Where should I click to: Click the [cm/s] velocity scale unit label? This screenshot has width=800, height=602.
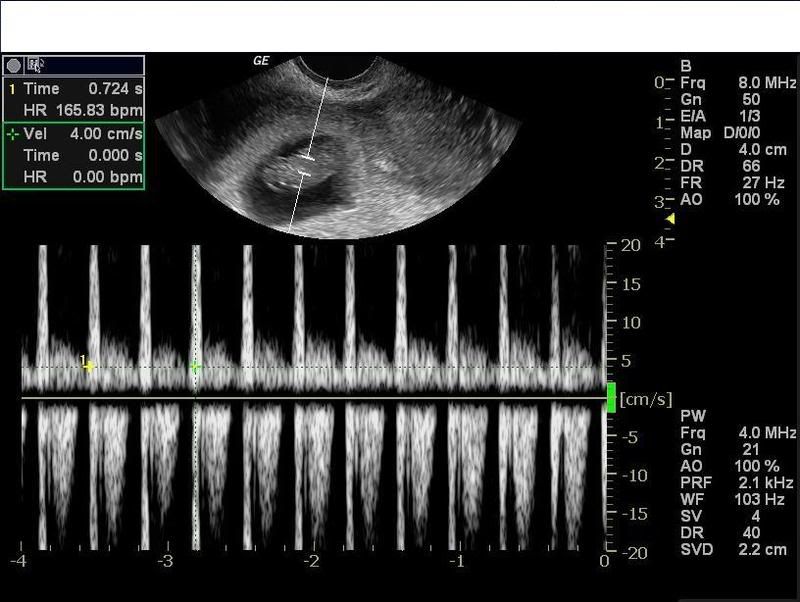pos(646,400)
